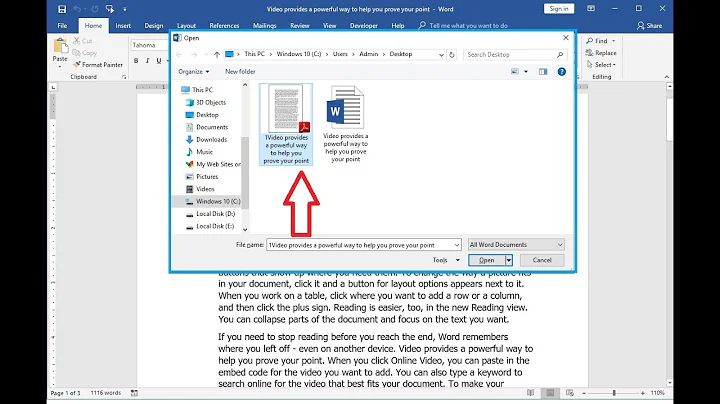The width and height of the screenshot is (720, 404).
Task: Switch to the Mailings tab
Action: click(264, 26)
